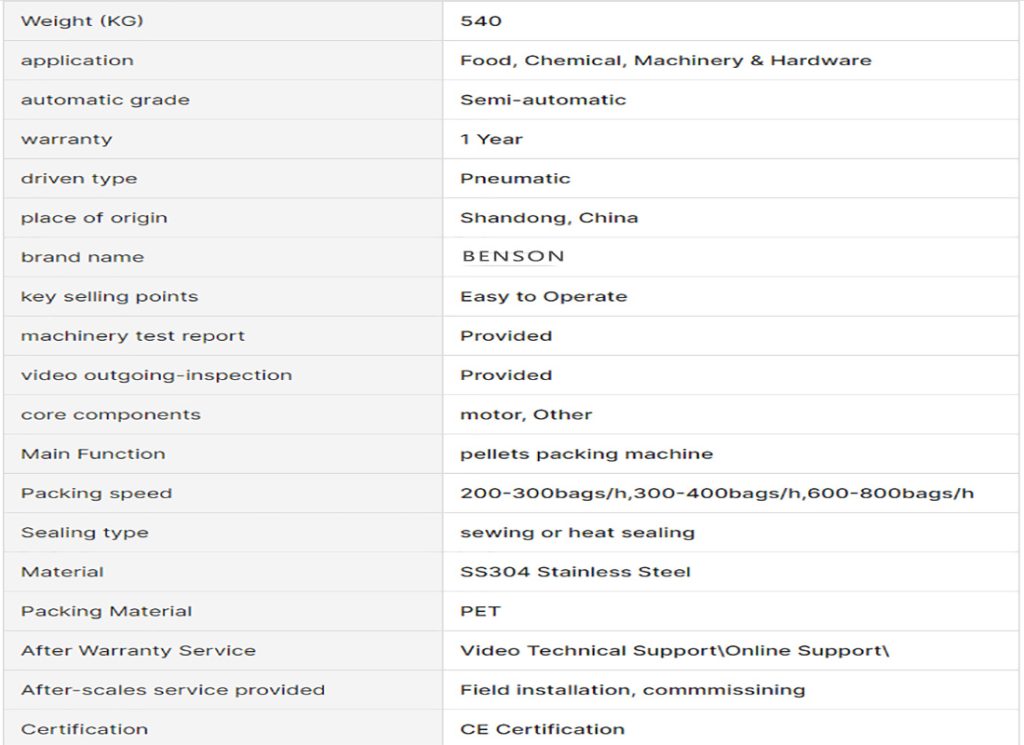The width and height of the screenshot is (1024, 745).
Task: Click the "1 Year" warranty value
Action: [x=491, y=139]
